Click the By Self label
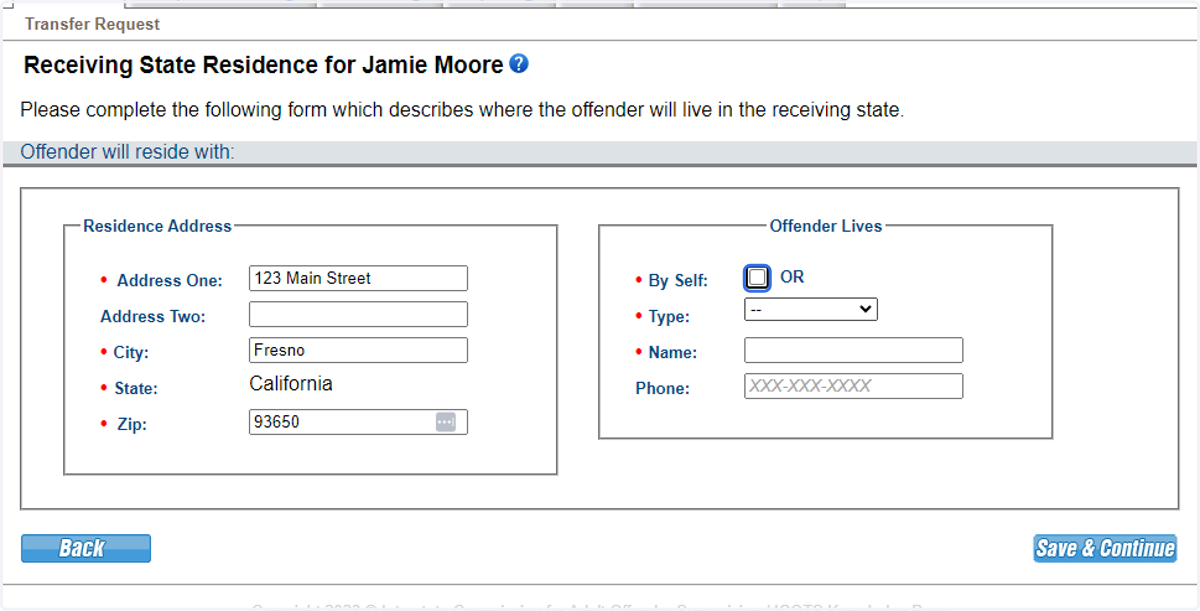The height and width of the screenshot is (611, 1200). (678, 281)
